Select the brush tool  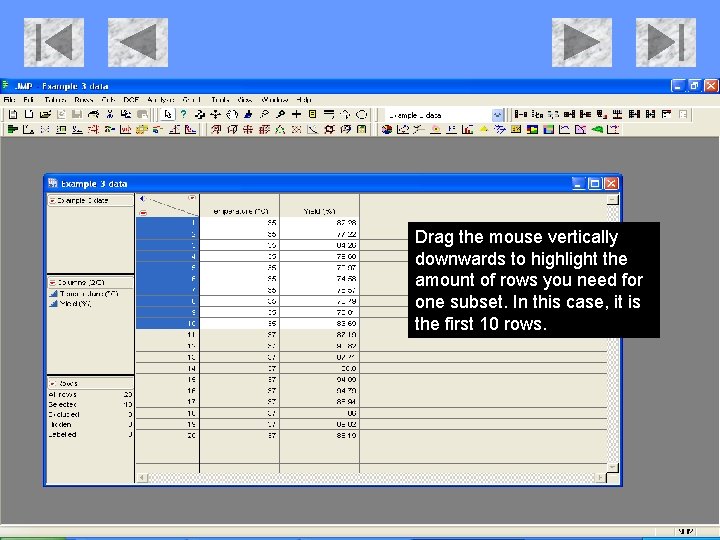(248, 114)
